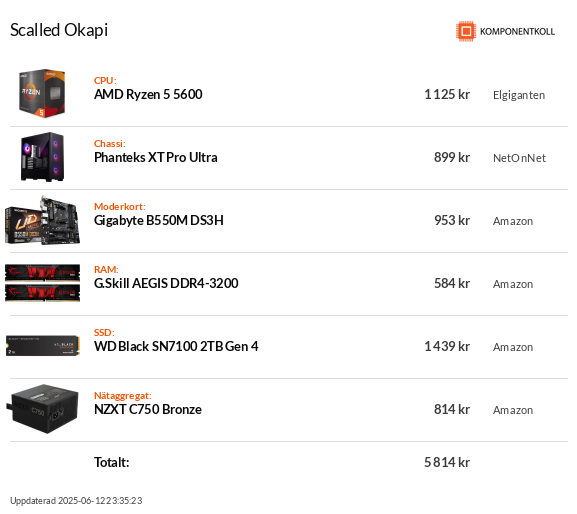
Task: Click the KOMPONENTKOLL brand text
Action: click(517, 32)
